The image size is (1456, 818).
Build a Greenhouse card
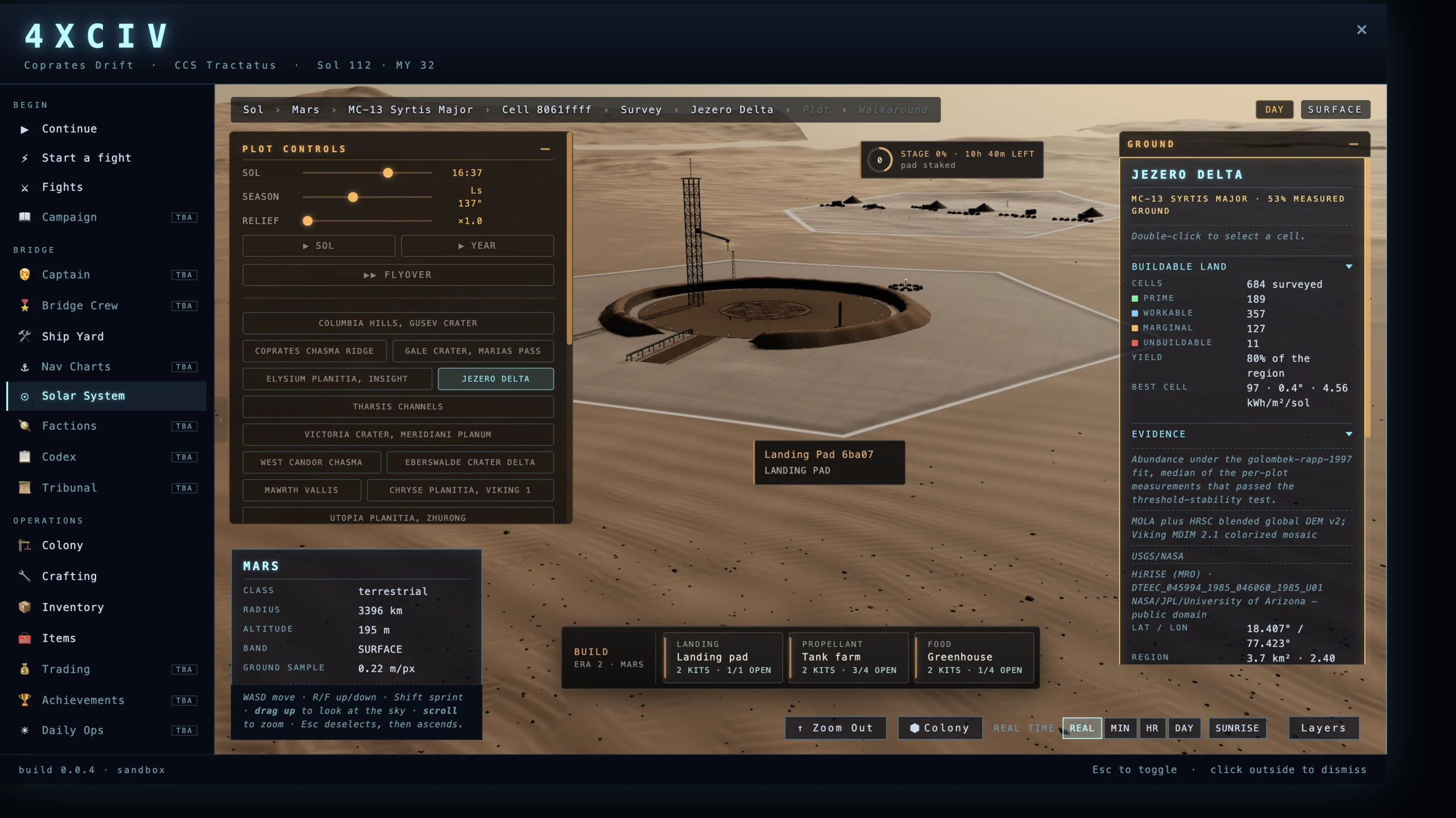(x=974, y=658)
